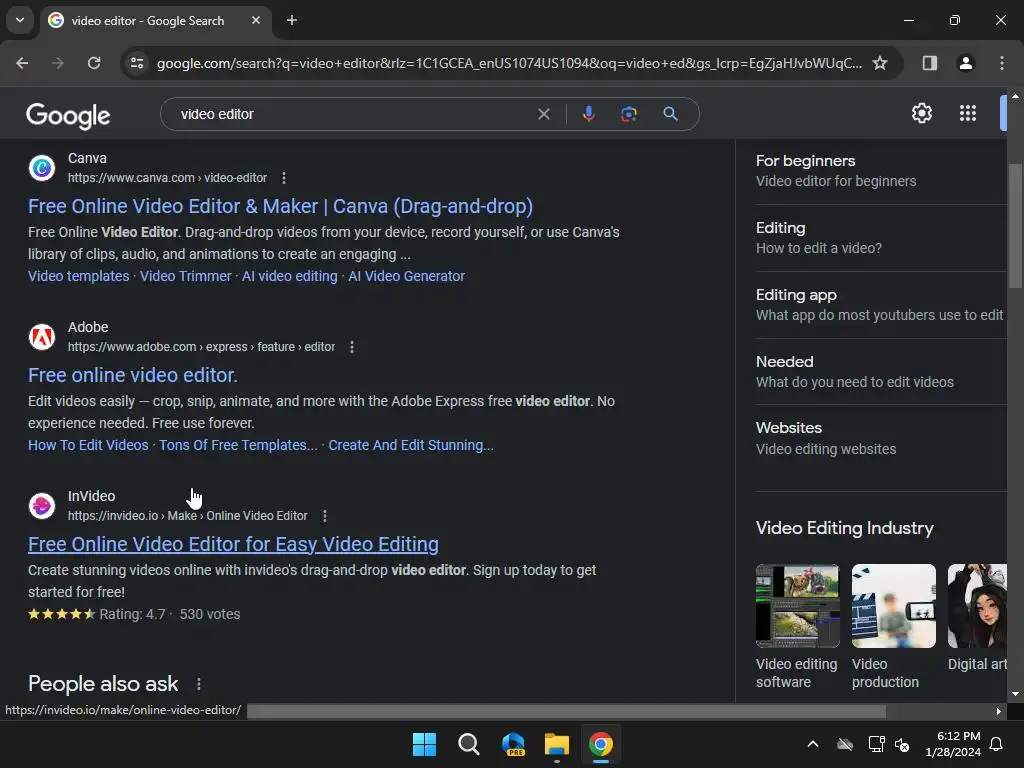Open Canva's Free Online Video Editor link
Image resolution: width=1024 pixels, height=768 pixels.
pos(280,206)
